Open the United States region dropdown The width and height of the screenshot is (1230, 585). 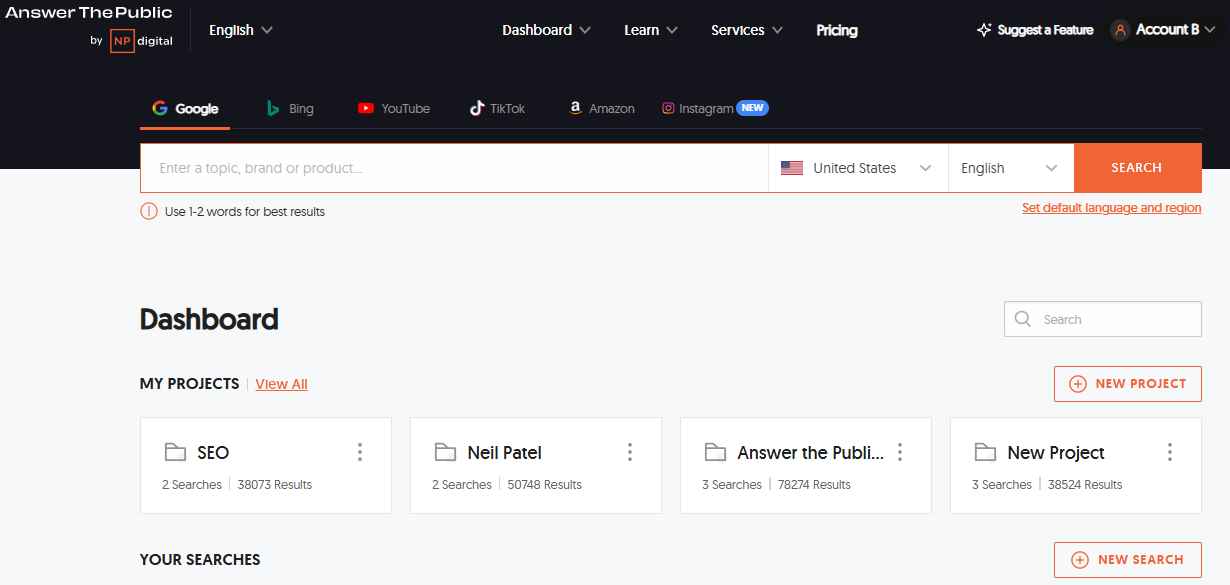coord(857,168)
